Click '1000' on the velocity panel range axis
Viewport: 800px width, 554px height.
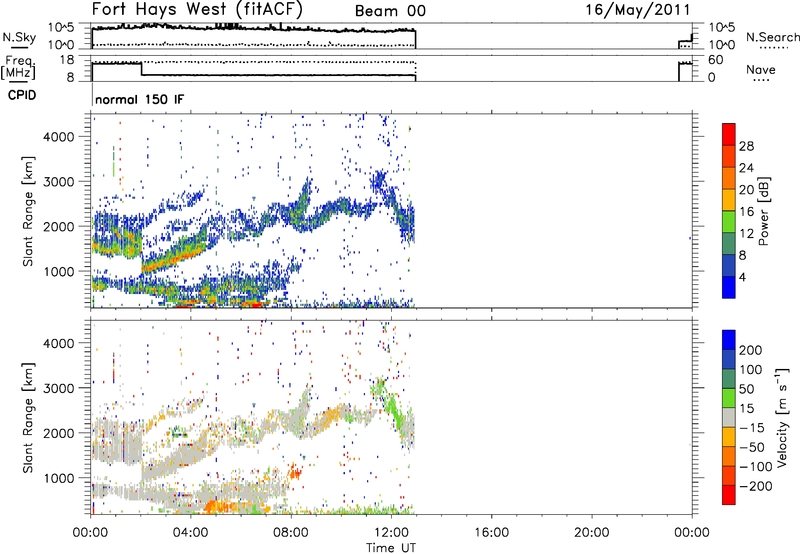point(58,478)
